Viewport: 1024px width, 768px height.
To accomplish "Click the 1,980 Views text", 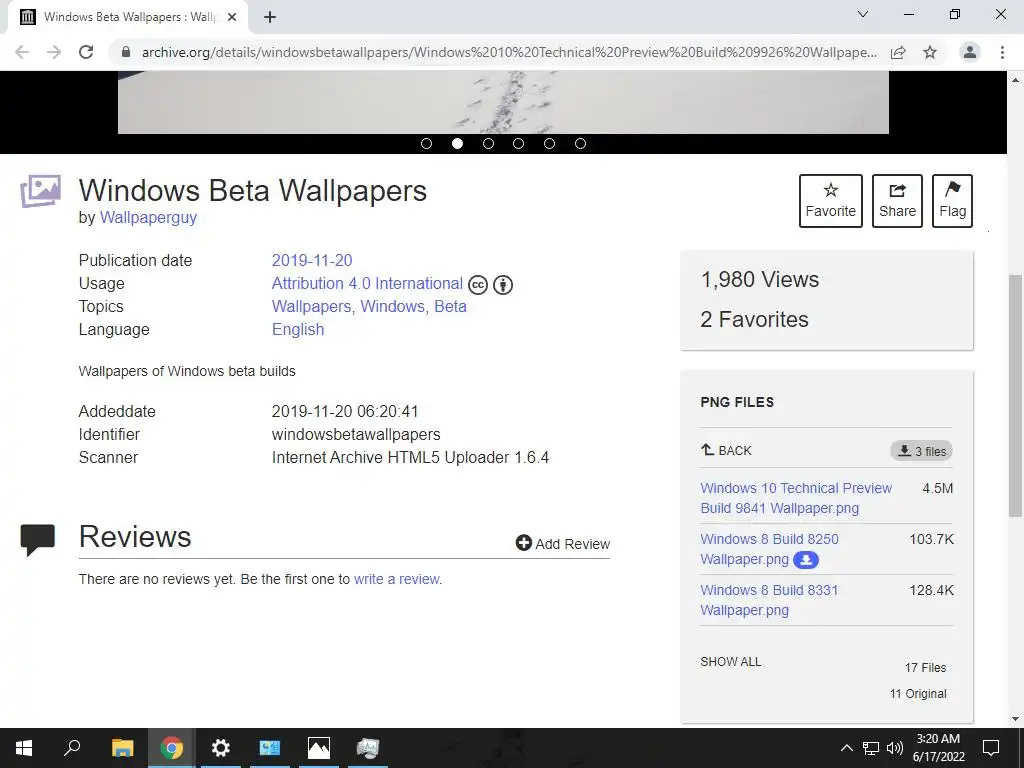I will (760, 280).
